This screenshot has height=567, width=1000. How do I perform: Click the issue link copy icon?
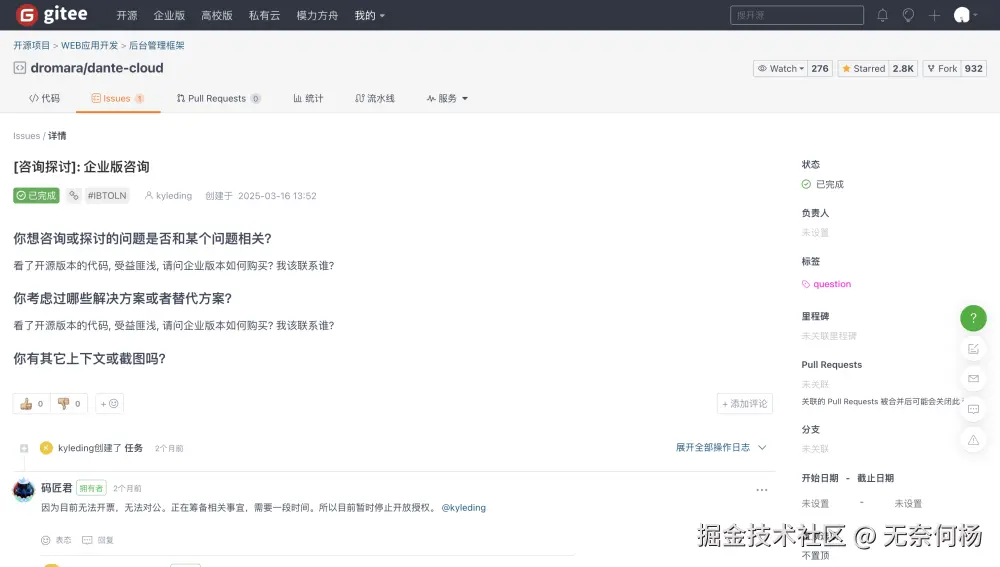coord(74,195)
